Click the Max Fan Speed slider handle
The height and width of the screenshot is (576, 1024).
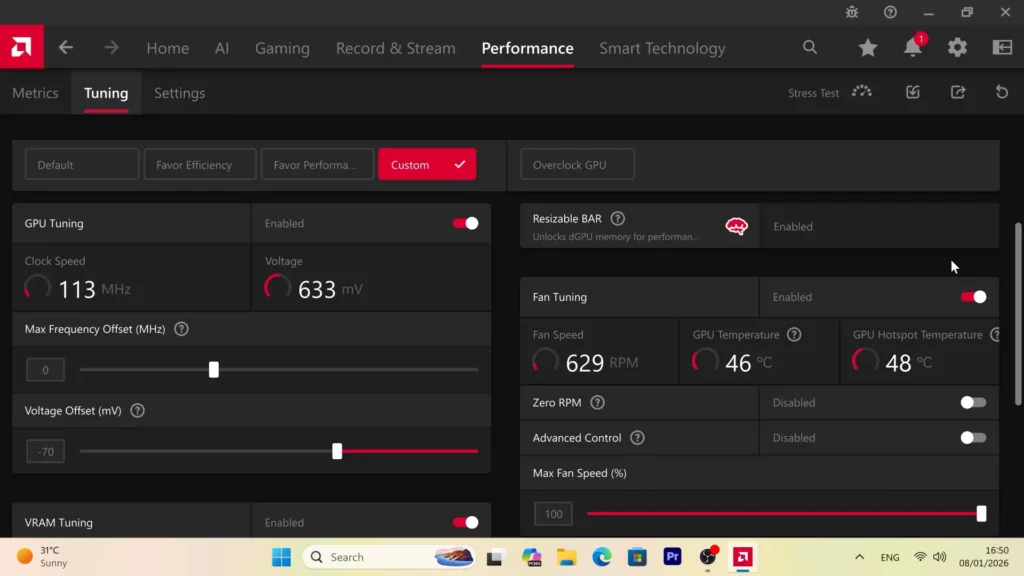click(981, 514)
